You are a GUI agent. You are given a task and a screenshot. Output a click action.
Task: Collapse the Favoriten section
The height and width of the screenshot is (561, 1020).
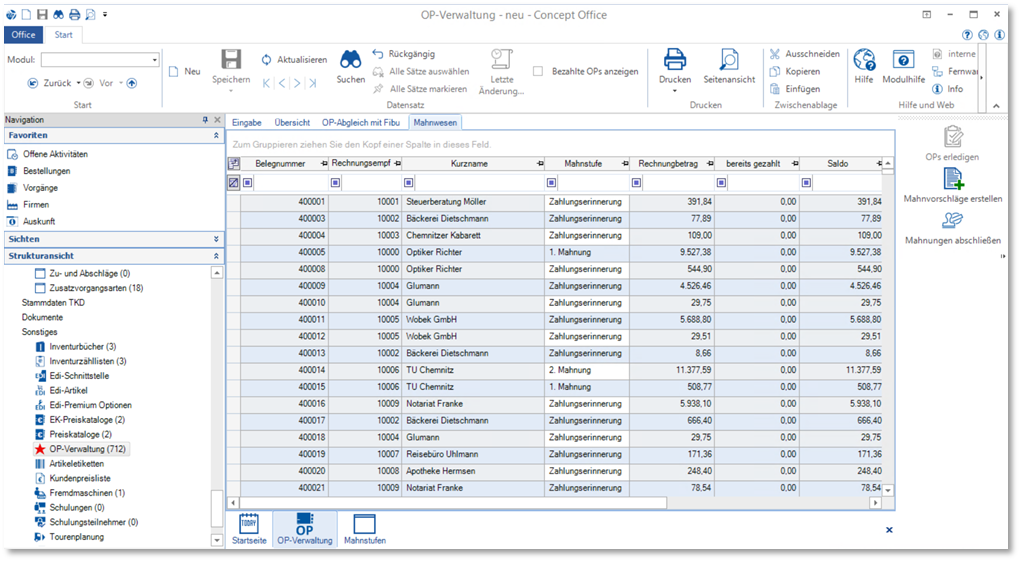(x=216, y=135)
